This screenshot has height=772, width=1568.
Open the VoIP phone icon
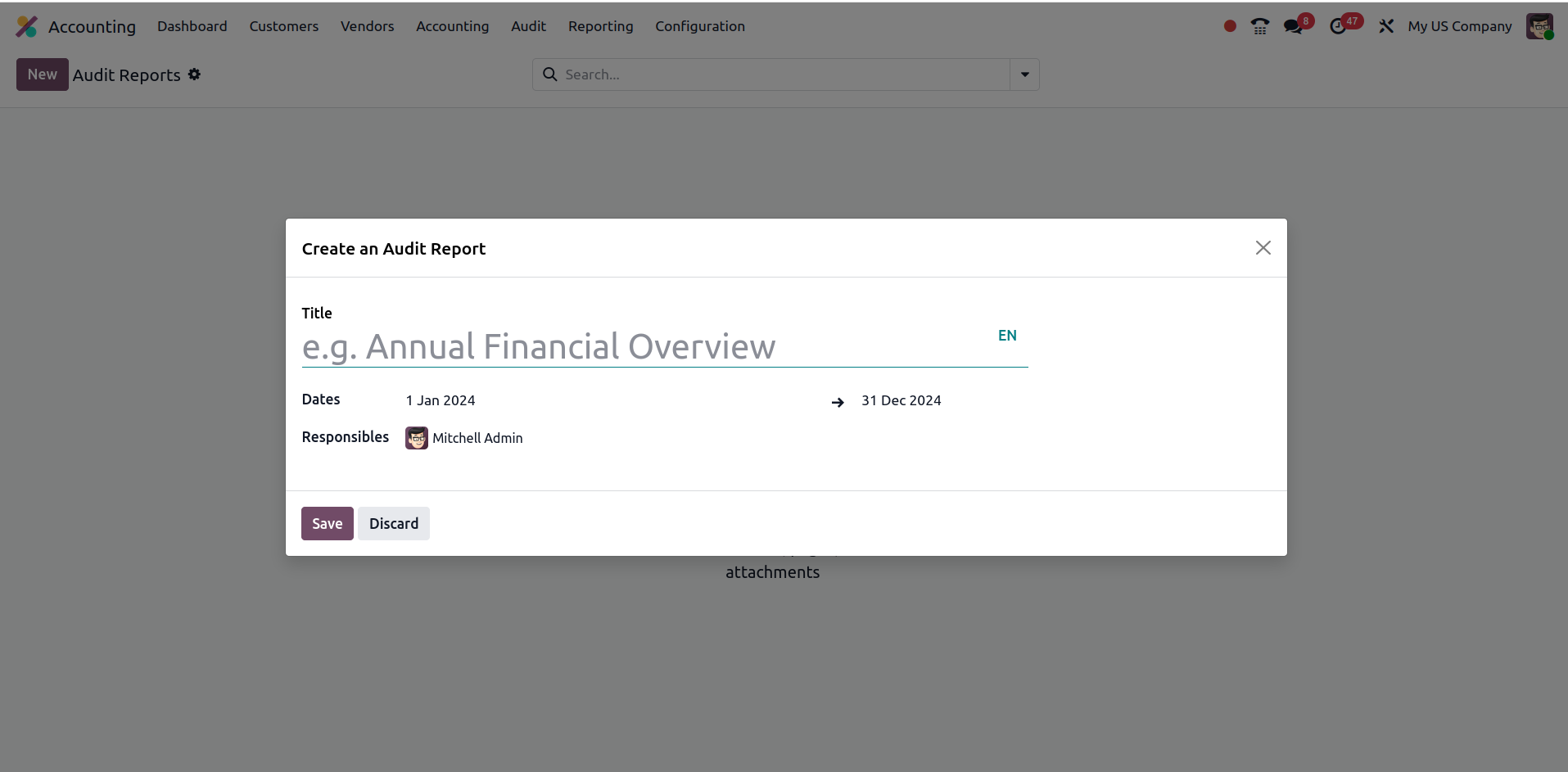click(1260, 26)
